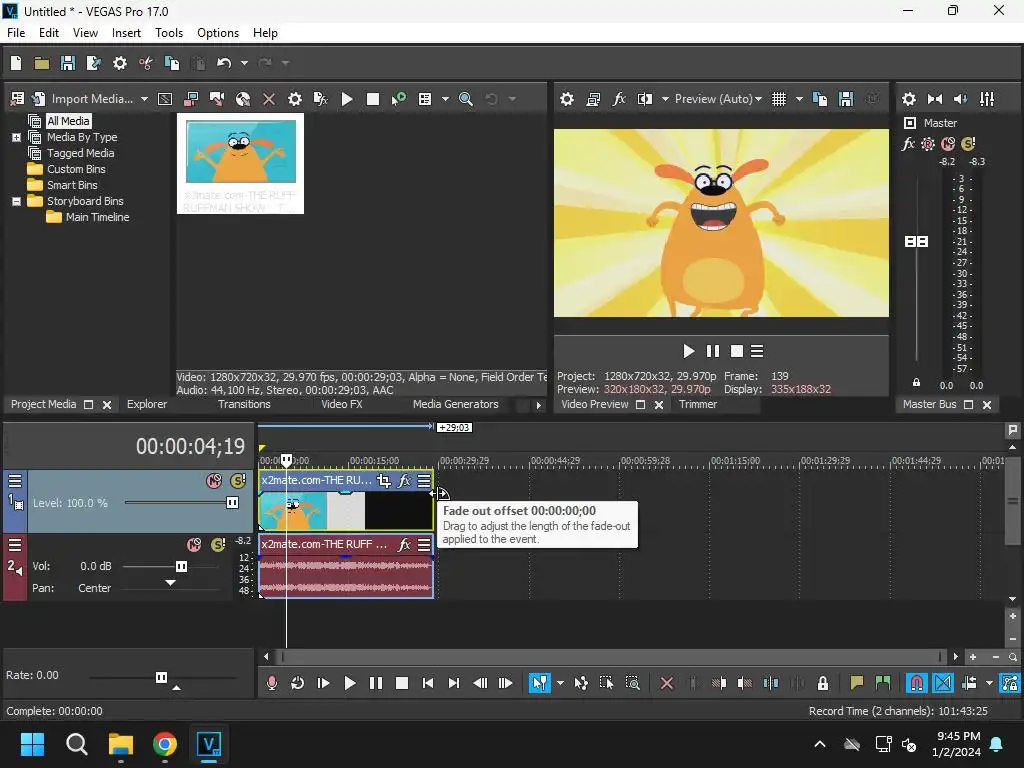Play video in the preview window

click(x=688, y=351)
